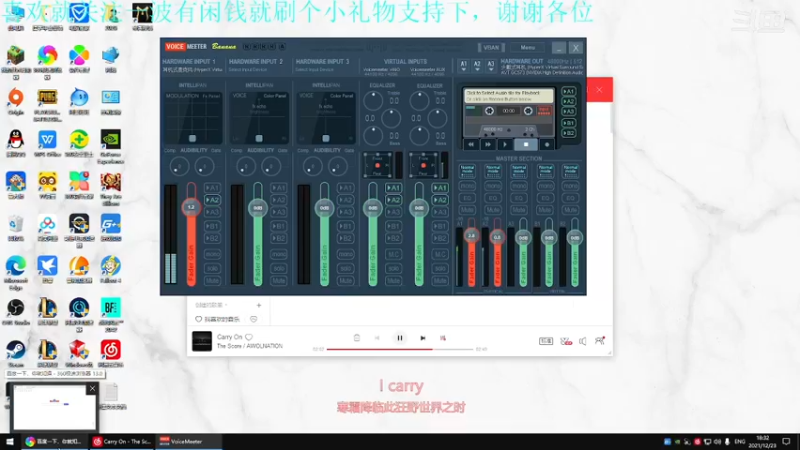Toggle mono on Hardware Input 3
This screenshot has width=800, height=450.
tap(345, 254)
